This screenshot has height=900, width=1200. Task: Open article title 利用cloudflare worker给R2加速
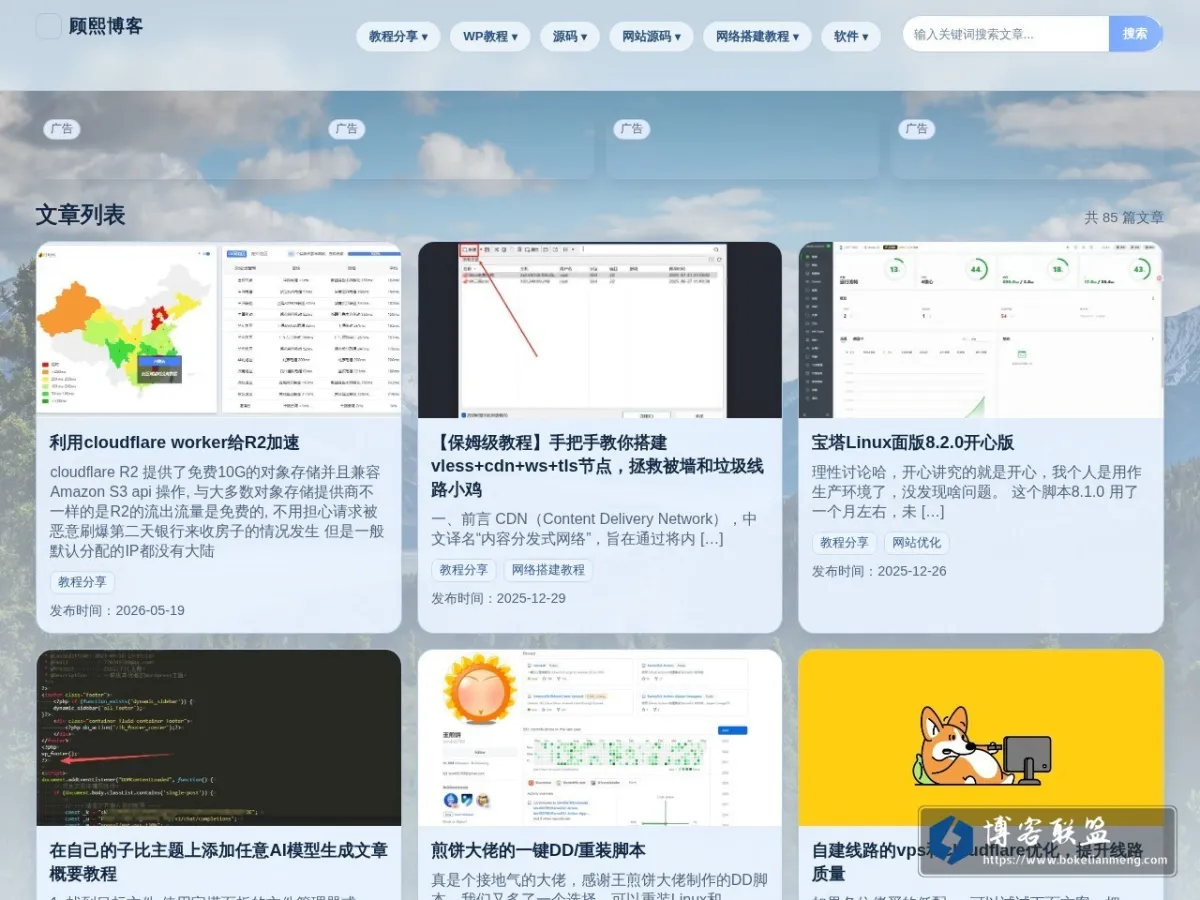pos(174,442)
